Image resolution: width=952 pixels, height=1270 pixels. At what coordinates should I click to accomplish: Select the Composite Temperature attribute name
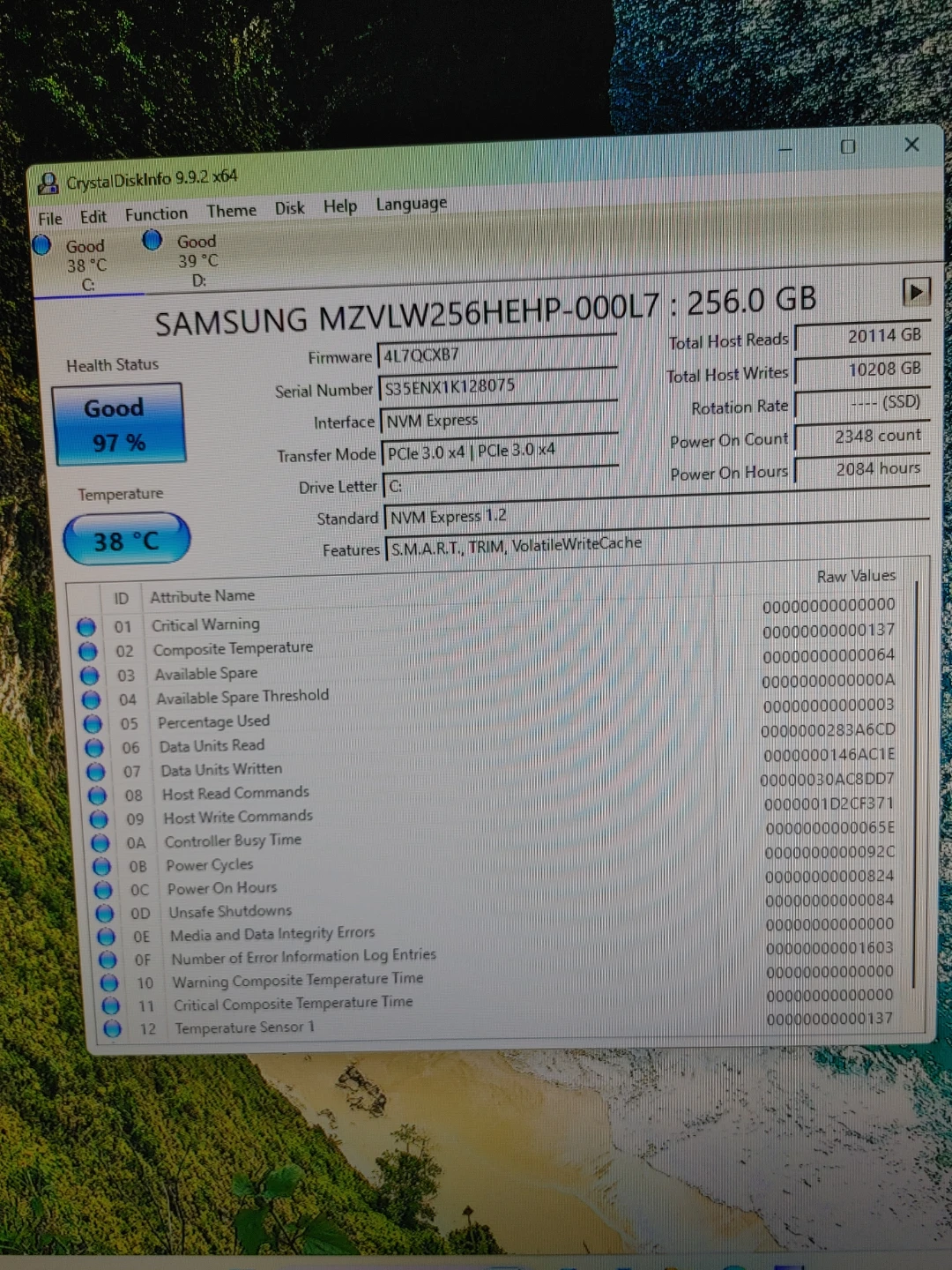(x=233, y=648)
